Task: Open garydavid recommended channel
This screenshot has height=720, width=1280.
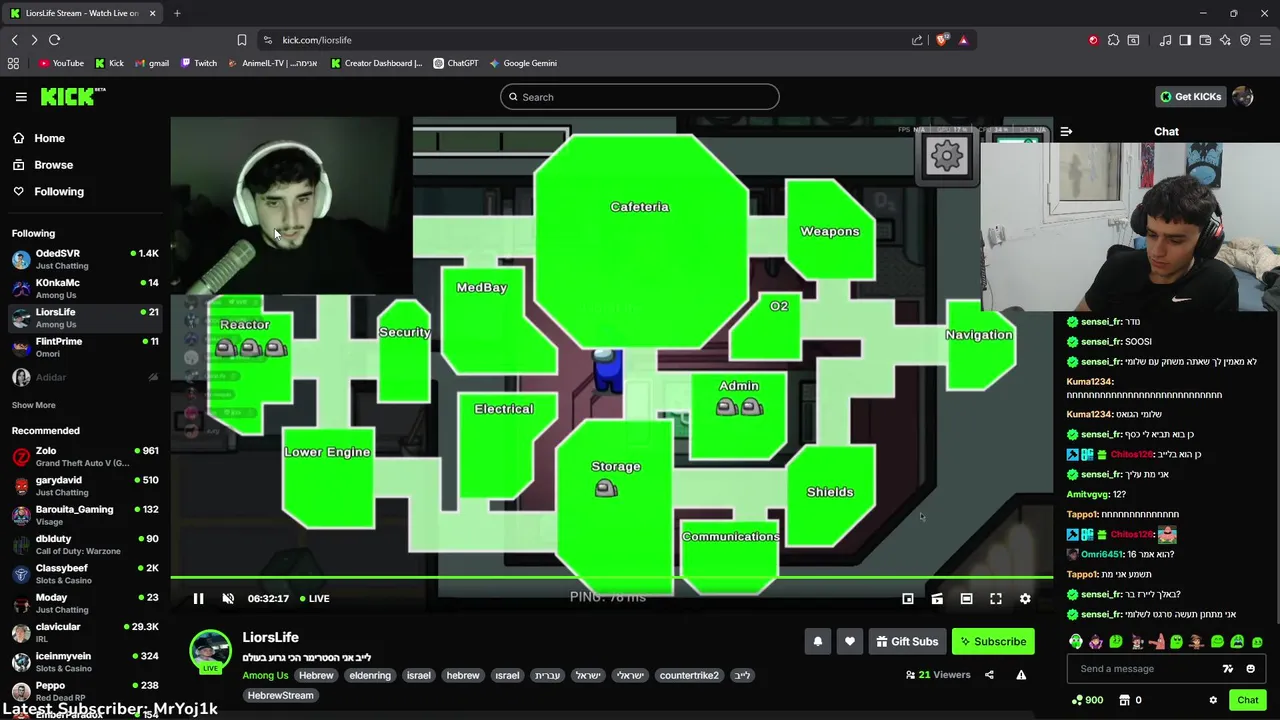Action: (x=85, y=486)
